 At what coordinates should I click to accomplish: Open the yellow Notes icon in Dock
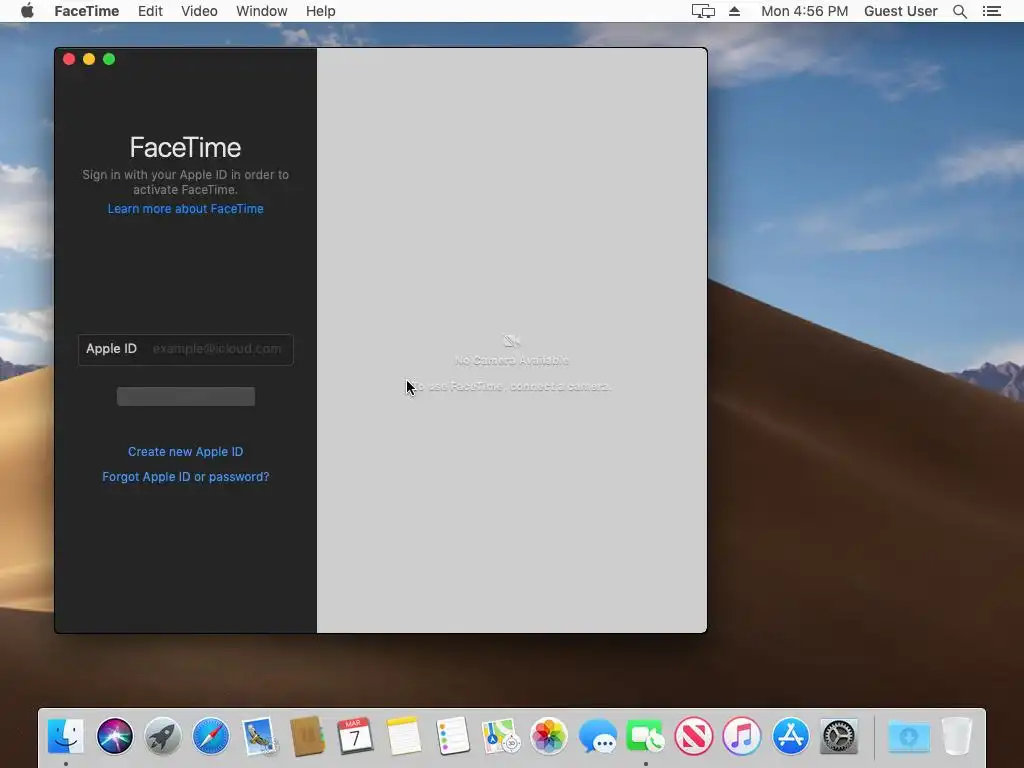404,736
